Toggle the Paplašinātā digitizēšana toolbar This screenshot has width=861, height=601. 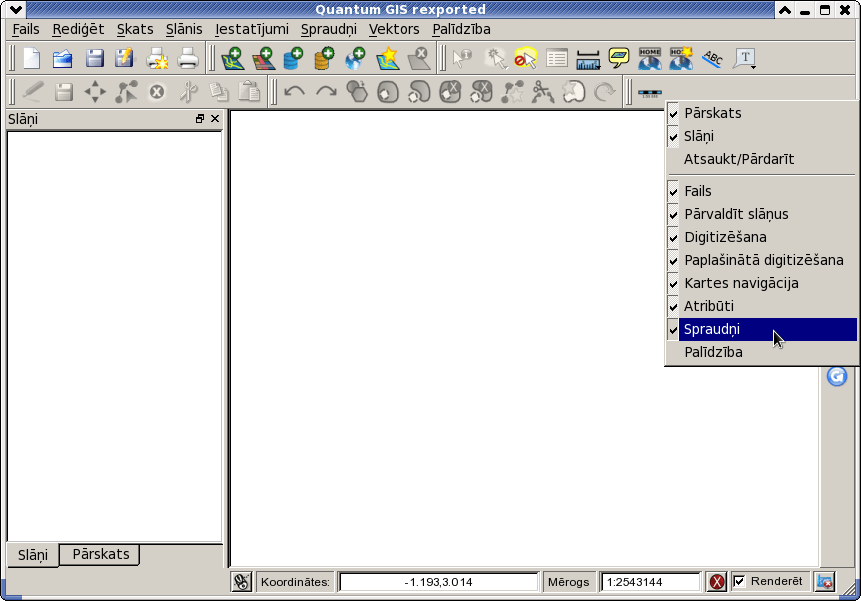tap(762, 260)
